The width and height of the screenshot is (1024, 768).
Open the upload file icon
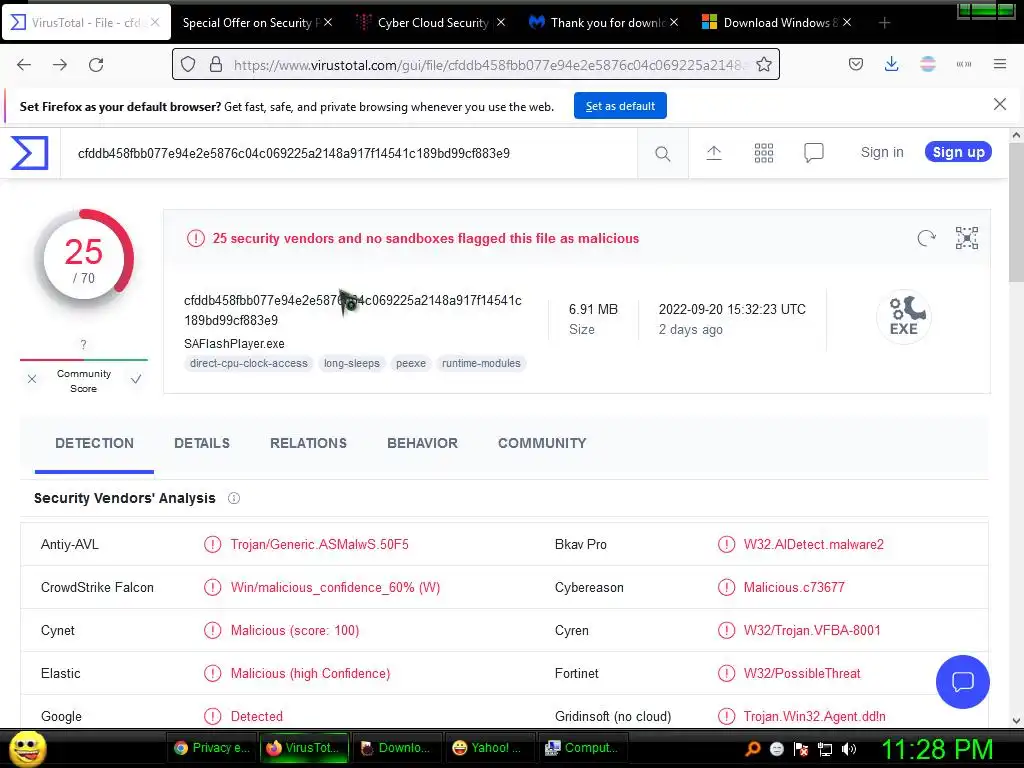(x=714, y=153)
